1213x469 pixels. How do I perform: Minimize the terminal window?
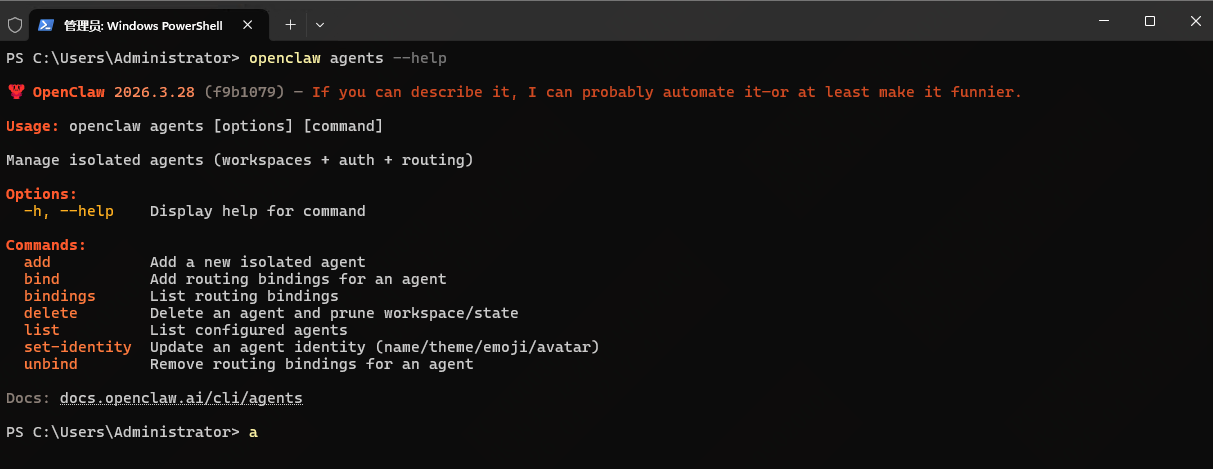1104,21
